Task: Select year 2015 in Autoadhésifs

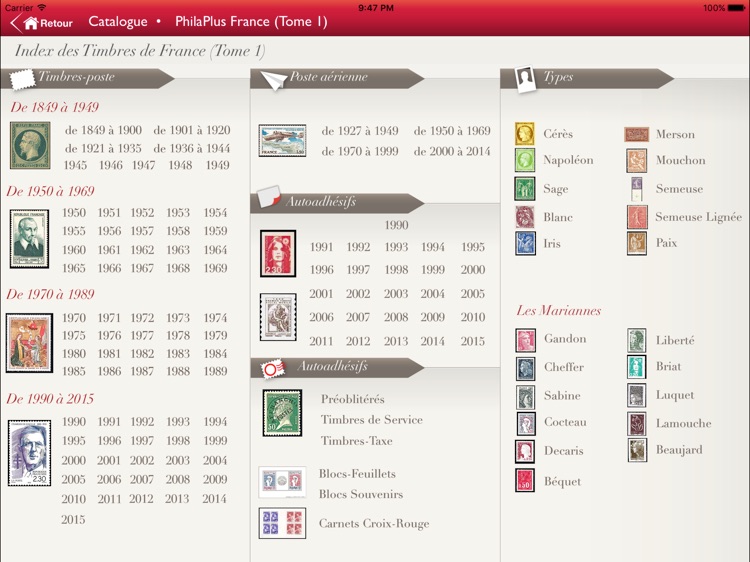Action: pos(473,341)
